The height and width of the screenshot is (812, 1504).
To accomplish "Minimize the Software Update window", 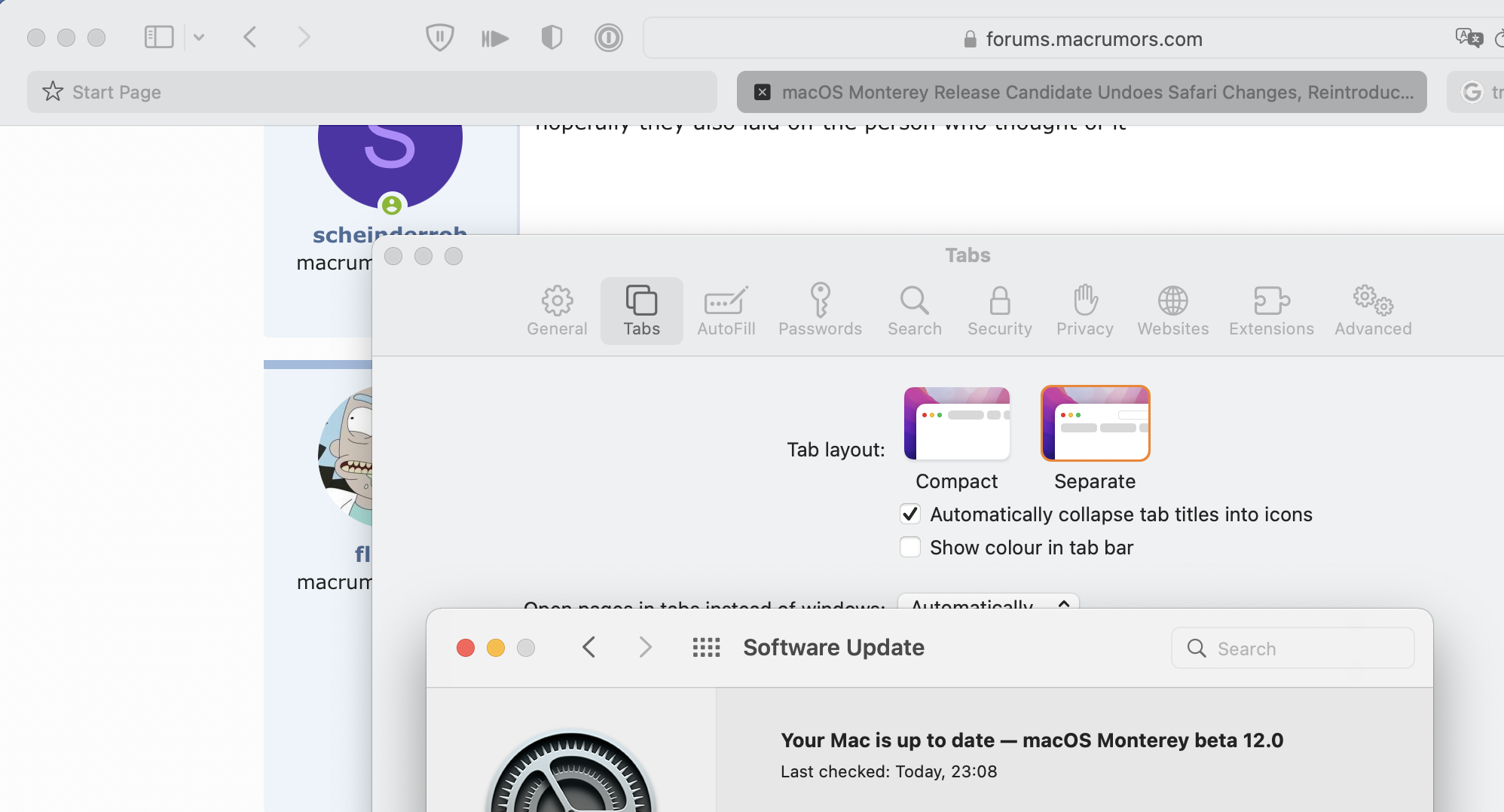I will [496, 648].
